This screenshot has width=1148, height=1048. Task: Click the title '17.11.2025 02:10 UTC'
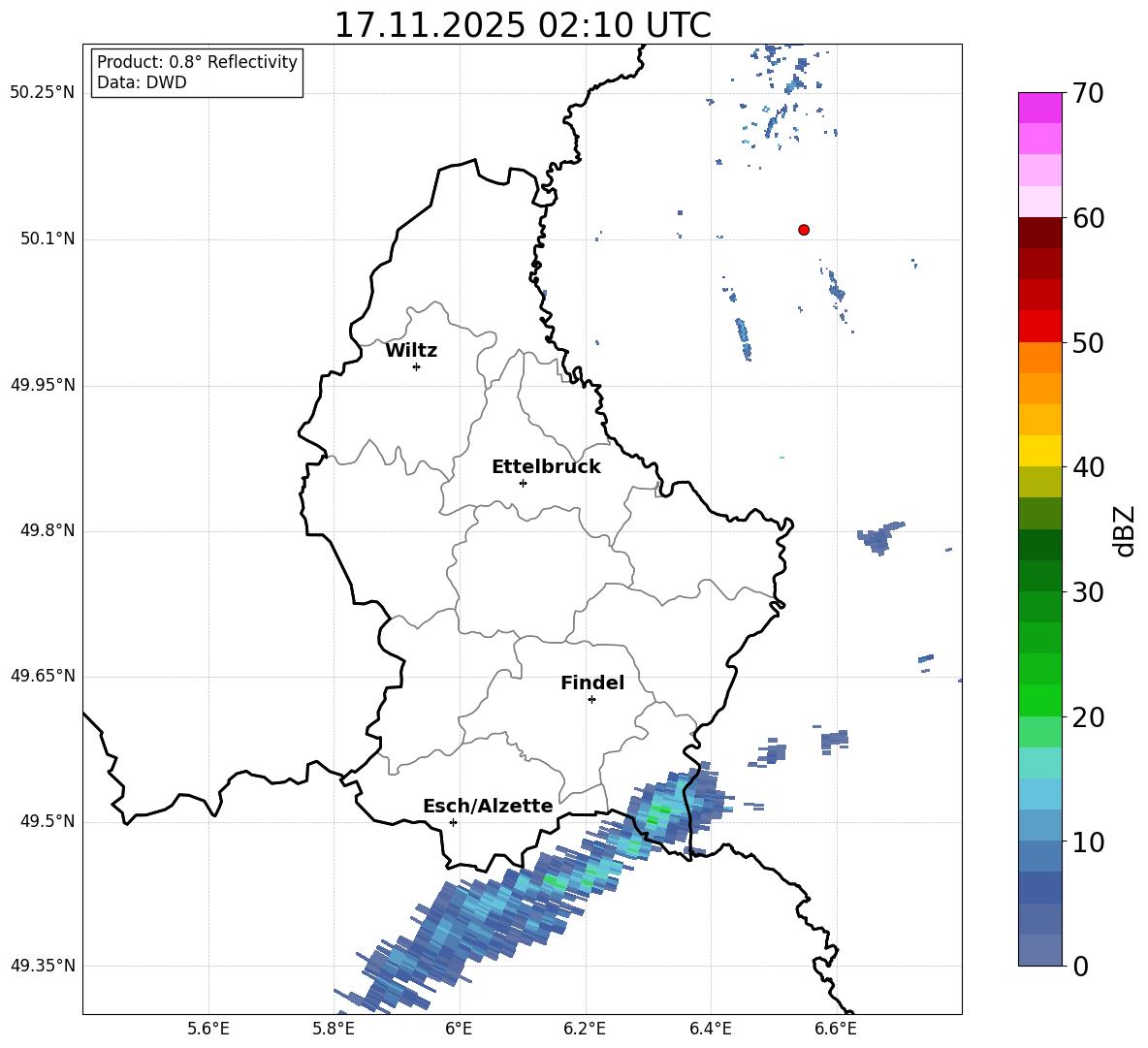(523, 25)
